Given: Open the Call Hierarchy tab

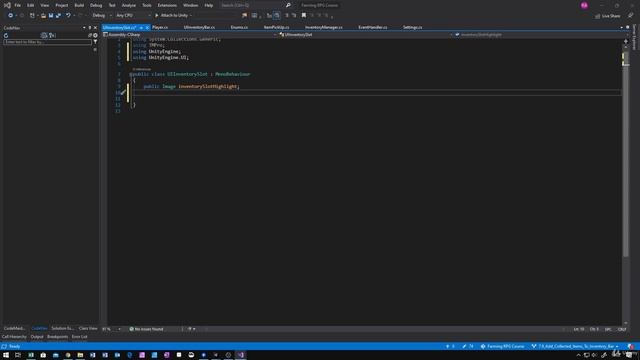Looking at the screenshot, I should tap(14, 337).
